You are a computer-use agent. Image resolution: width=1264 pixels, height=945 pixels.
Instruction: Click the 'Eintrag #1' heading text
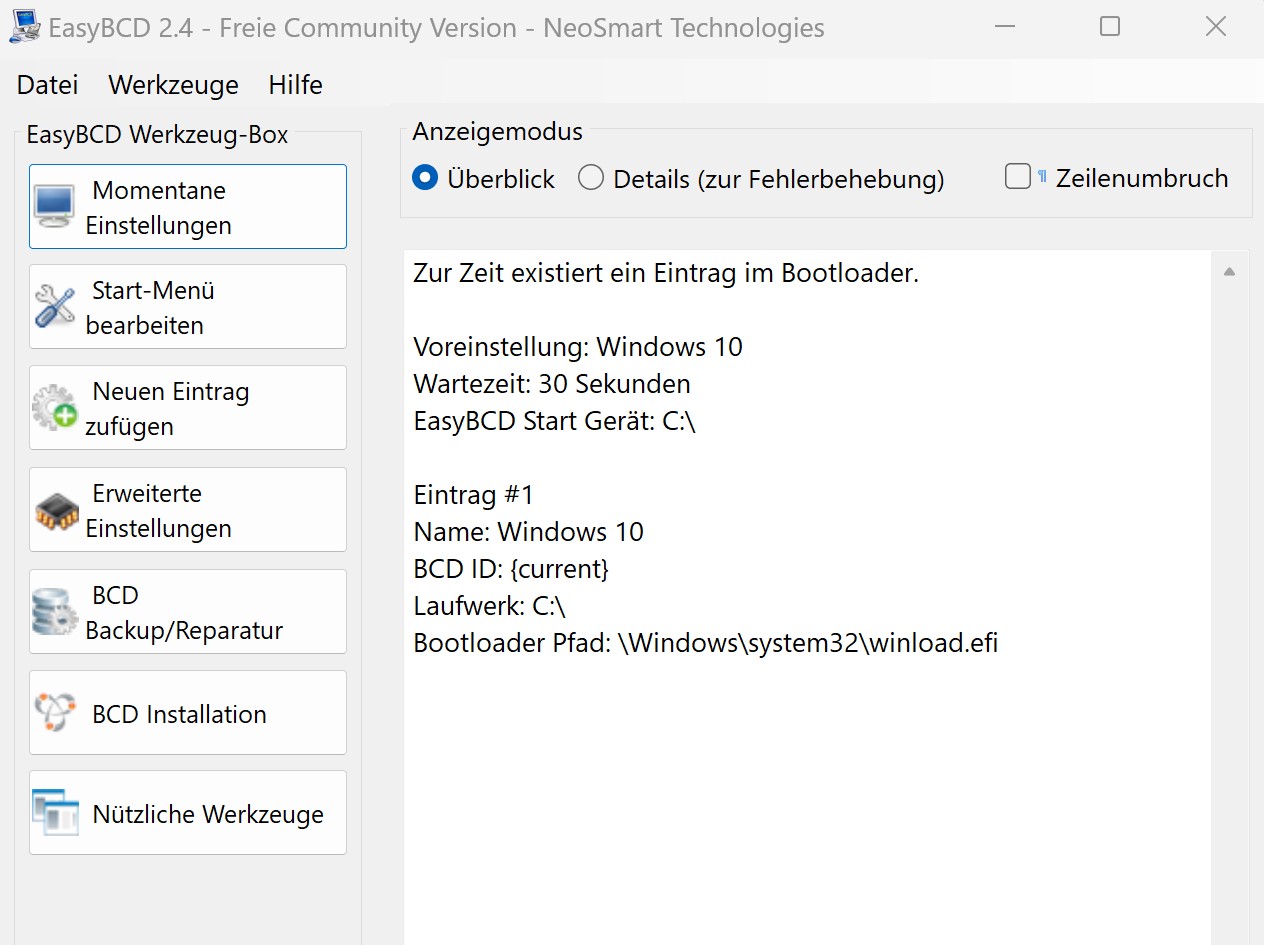pyautogui.click(x=474, y=495)
